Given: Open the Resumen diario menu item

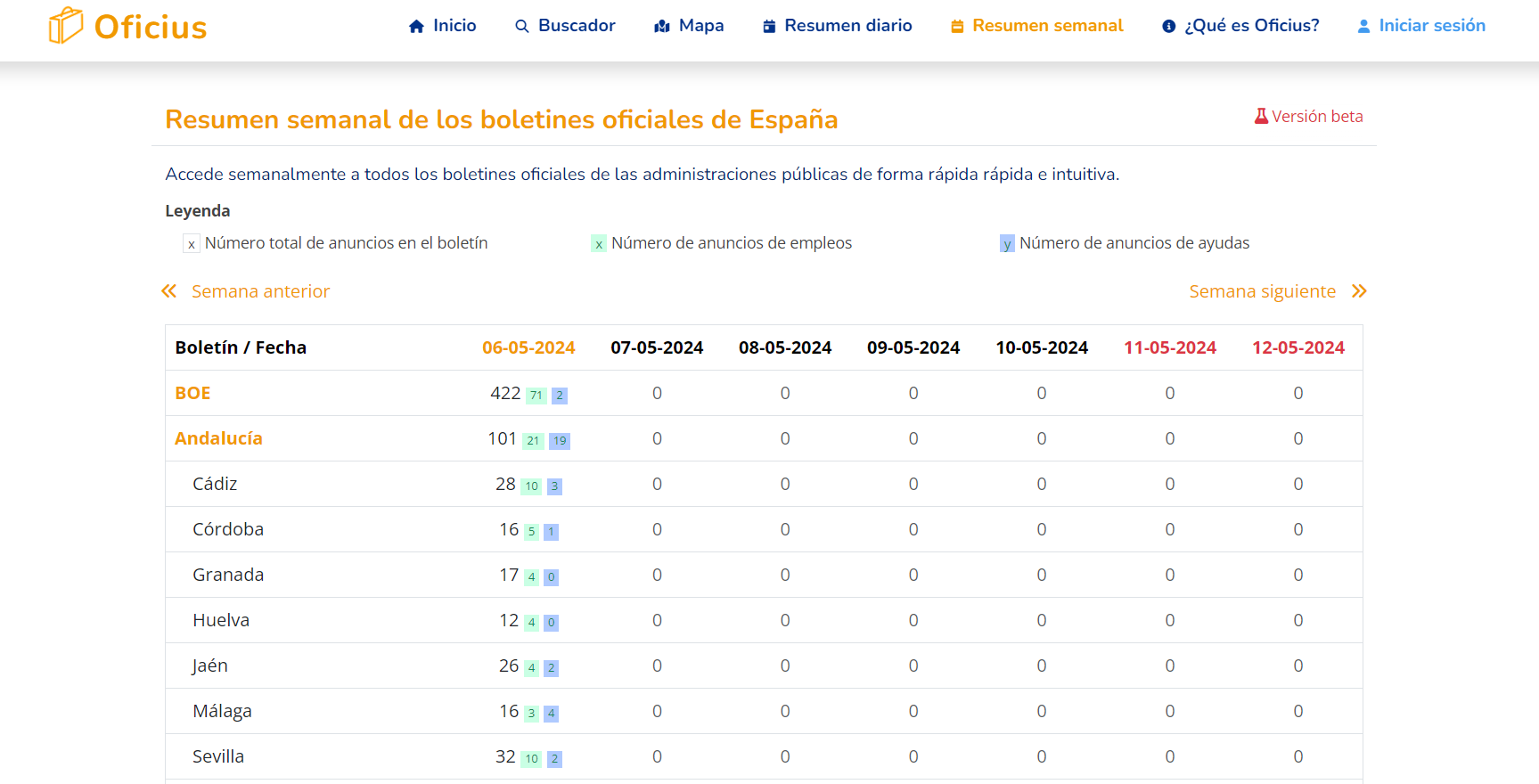Looking at the screenshot, I should click(847, 26).
